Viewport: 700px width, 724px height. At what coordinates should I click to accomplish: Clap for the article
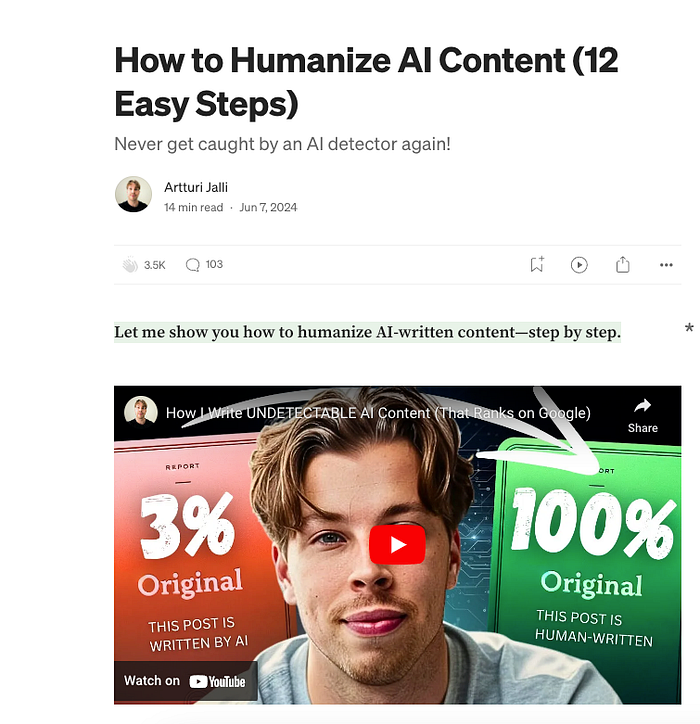130,265
